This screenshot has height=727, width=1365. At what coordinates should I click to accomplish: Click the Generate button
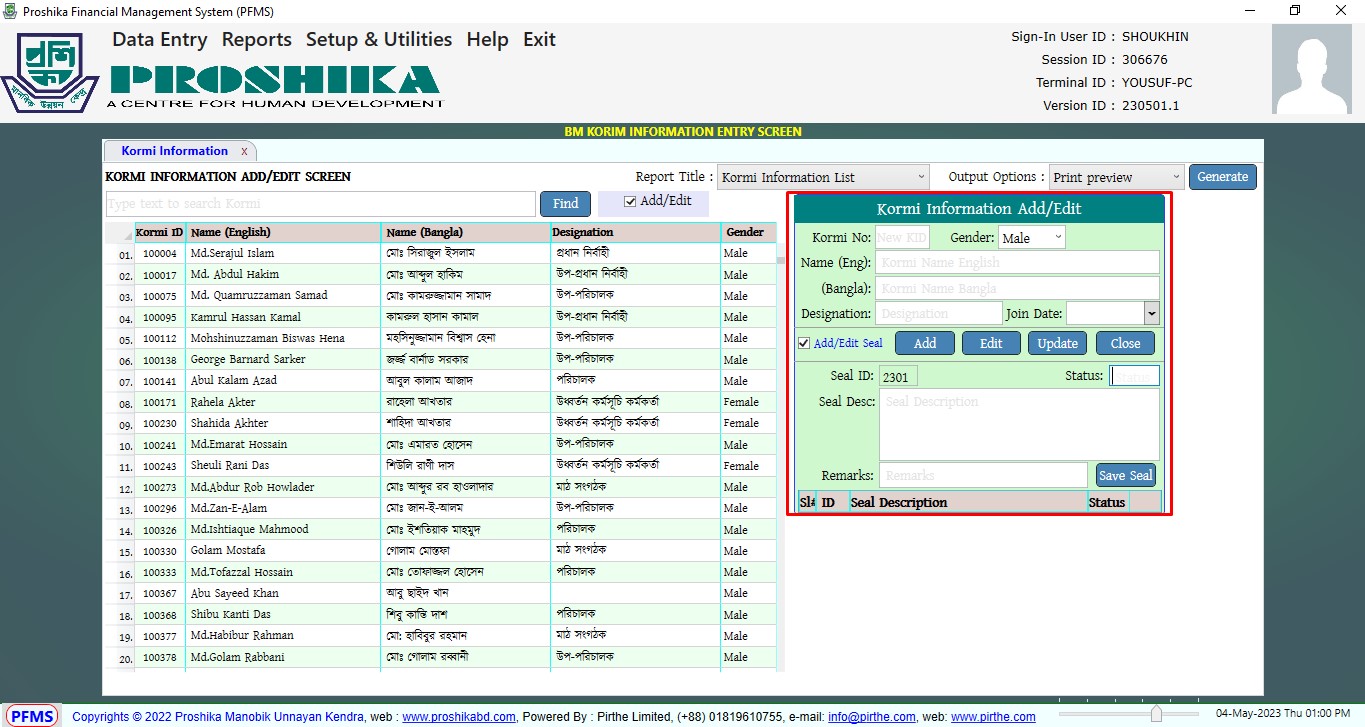point(1223,177)
